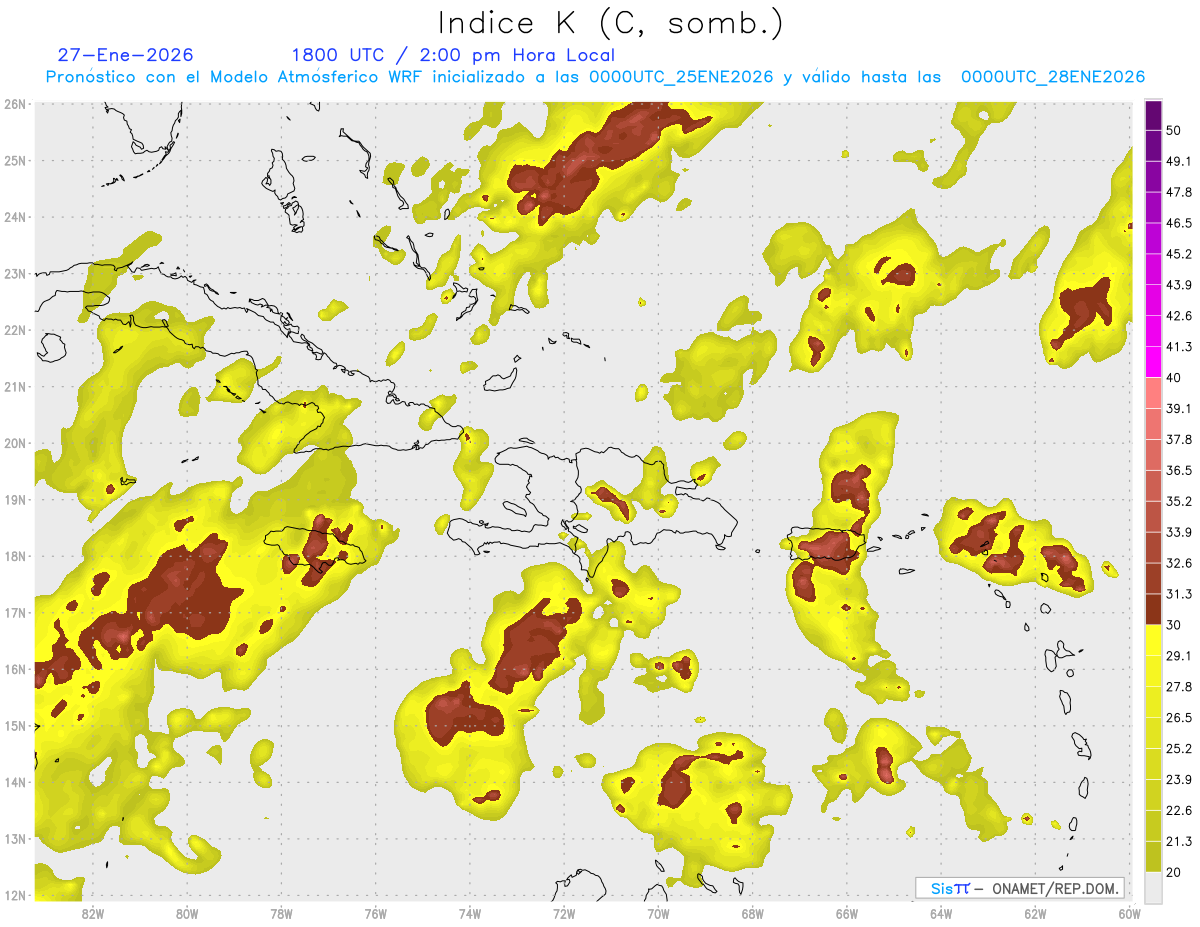Image resolution: width=1200 pixels, height=927 pixels.
Task: Select the salmon colorbar segment between 39.1 and 40
Action: tap(1153, 393)
